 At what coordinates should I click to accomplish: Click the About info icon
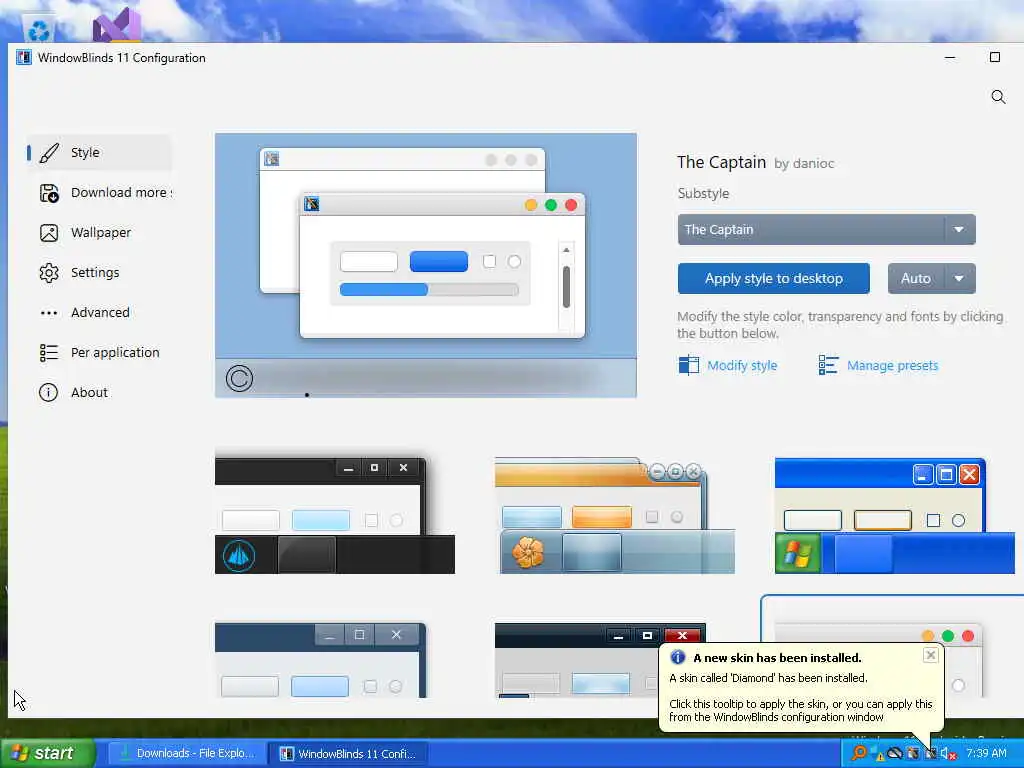point(48,392)
